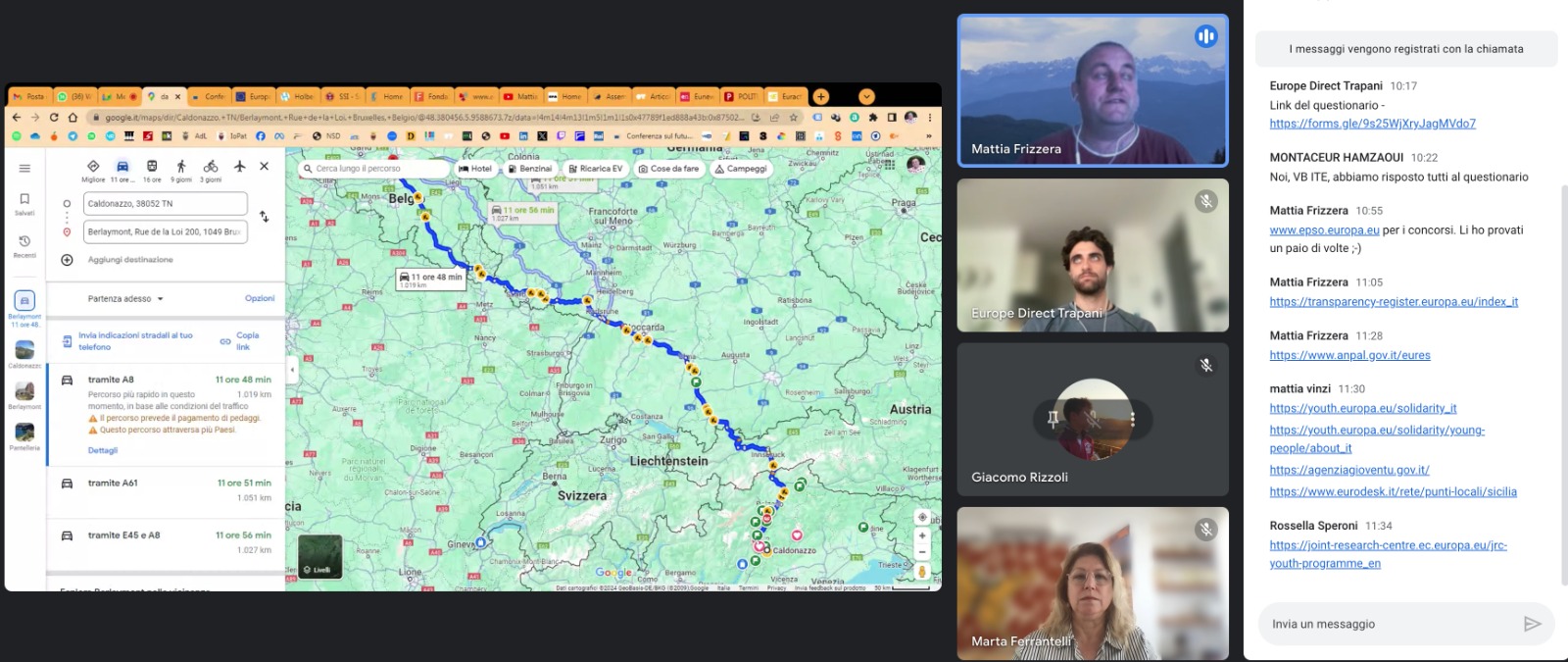Switch to the Holbe browser tab
Image resolution: width=1568 pixels, height=662 pixels.
pyautogui.click(x=298, y=96)
